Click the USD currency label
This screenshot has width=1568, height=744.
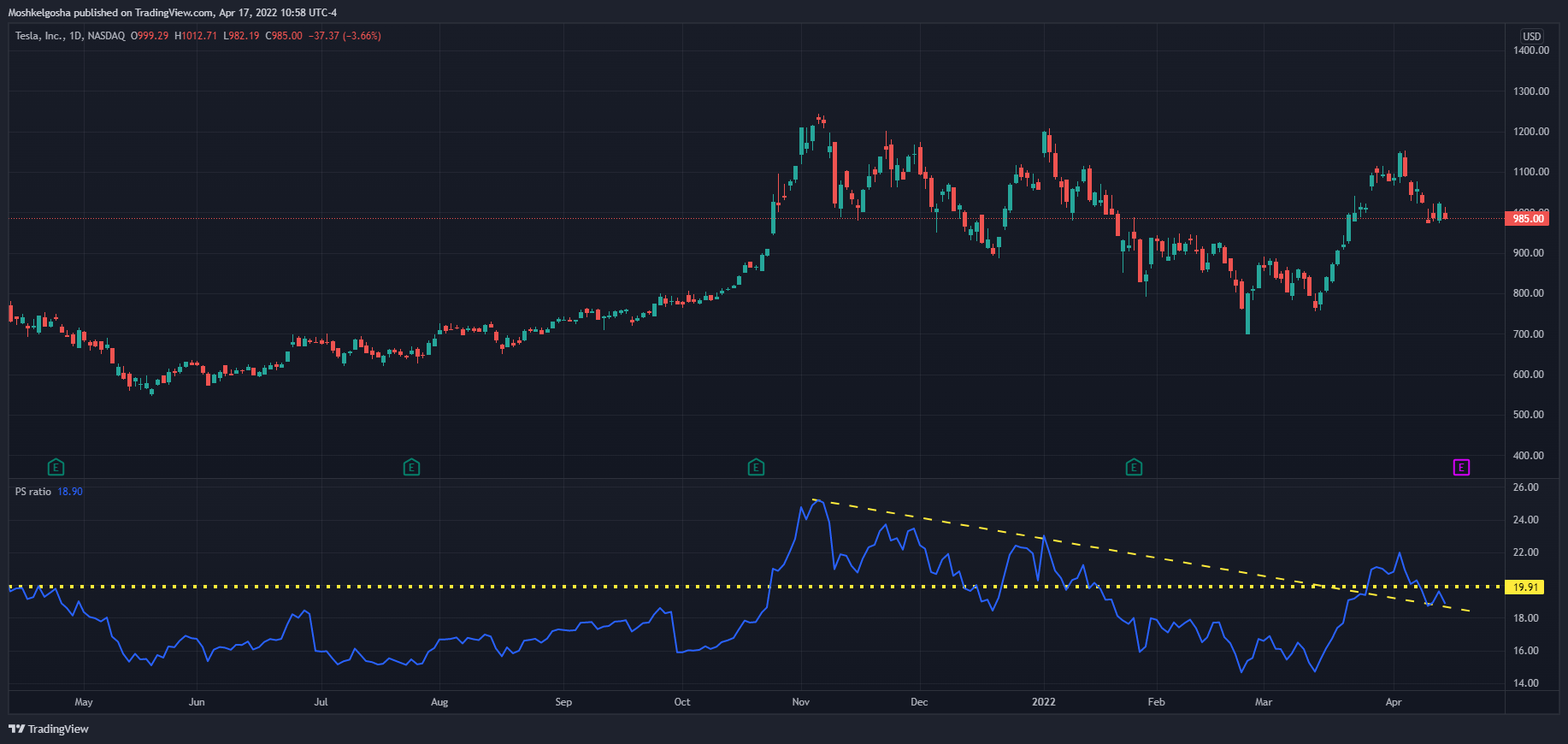(x=1531, y=36)
